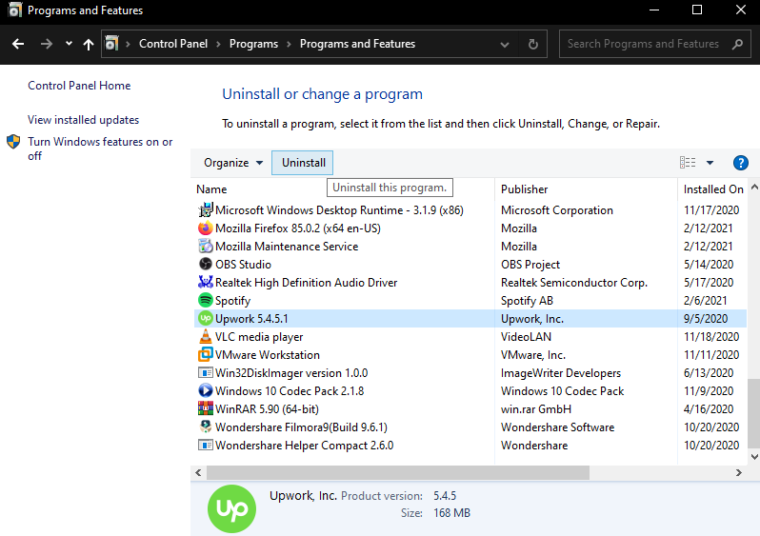The height and width of the screenshot is (536, 760).
Task: Click Programs in the breadcrumb path
Action: [x=253, y=44]
